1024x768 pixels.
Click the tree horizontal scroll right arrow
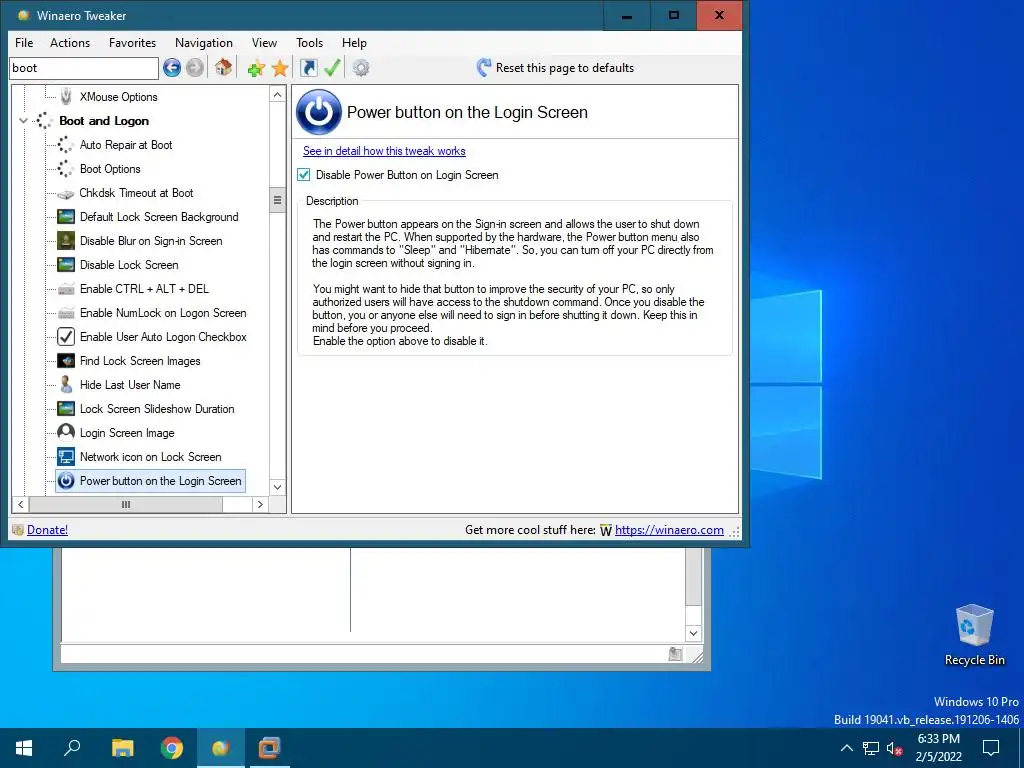[260, 504]
